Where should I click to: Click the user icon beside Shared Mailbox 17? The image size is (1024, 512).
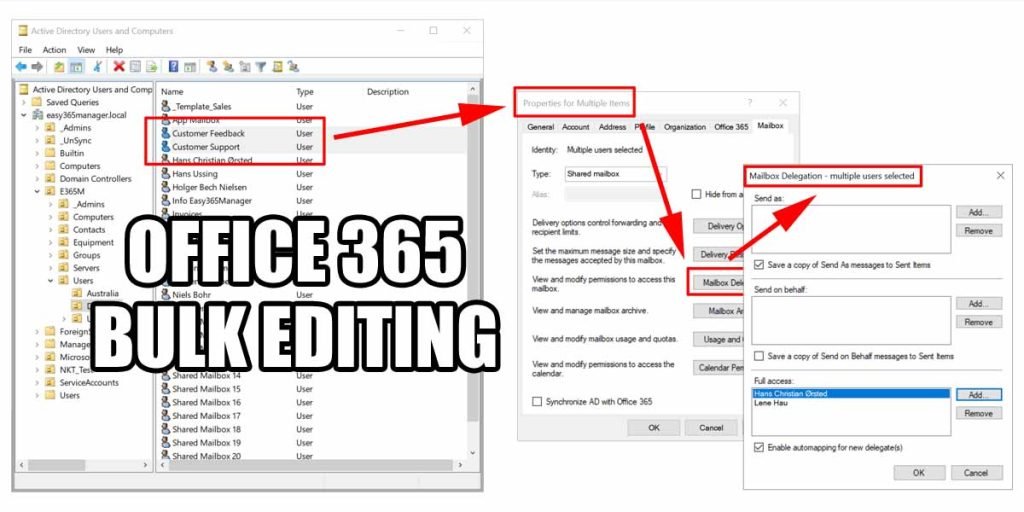pos(165,416)
